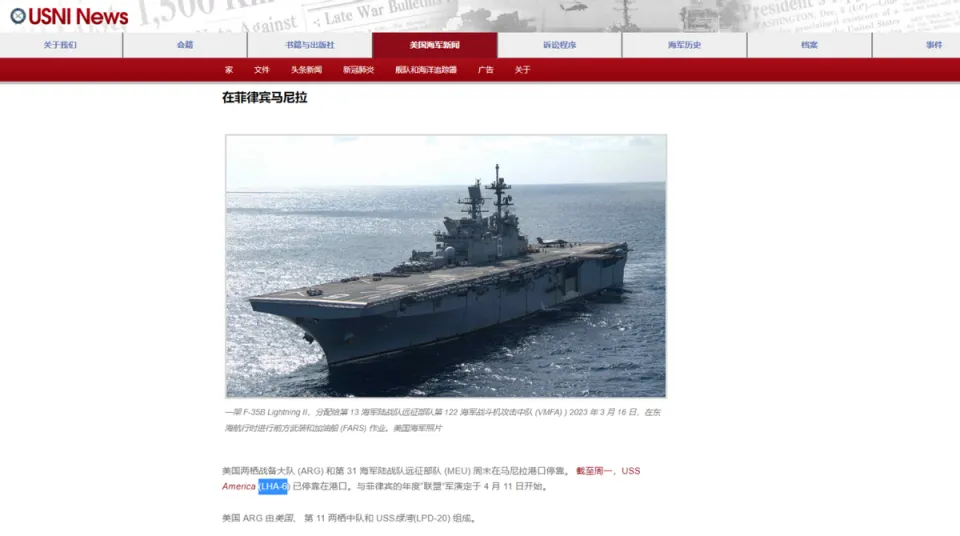960x536 pixels.
Task: Open the amphibious assault ship photo
Action: 446,266
